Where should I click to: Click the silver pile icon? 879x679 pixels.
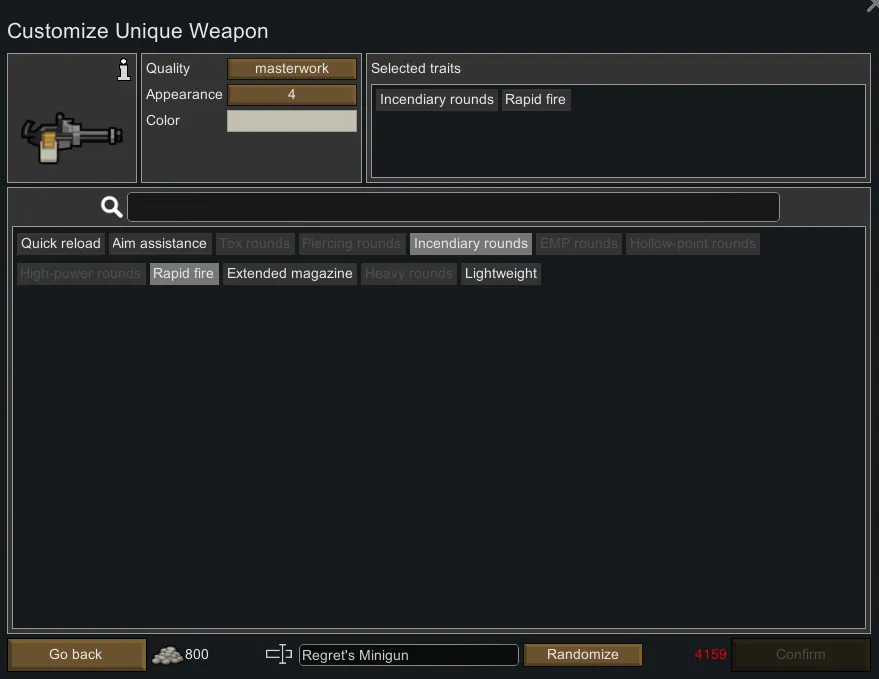(x=167, y=655)
